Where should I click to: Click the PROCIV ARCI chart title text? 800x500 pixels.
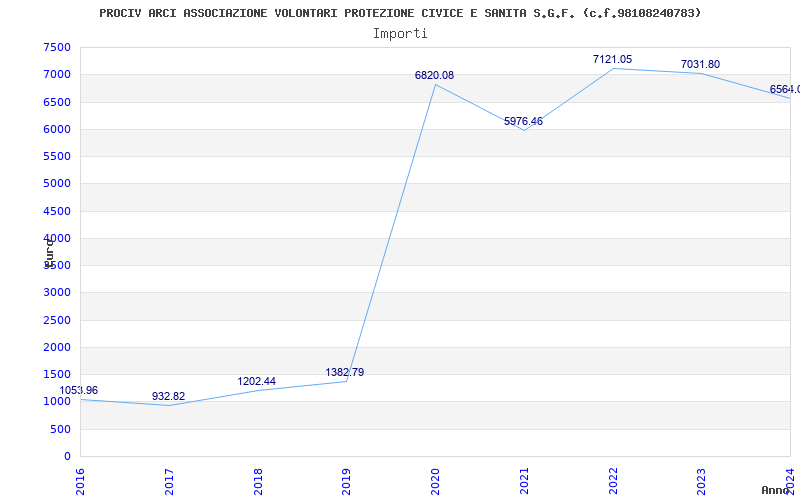(400, 13)
